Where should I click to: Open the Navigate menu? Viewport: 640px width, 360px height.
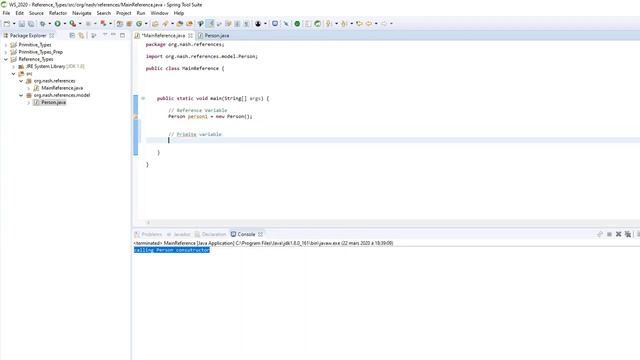coord(82,13)
